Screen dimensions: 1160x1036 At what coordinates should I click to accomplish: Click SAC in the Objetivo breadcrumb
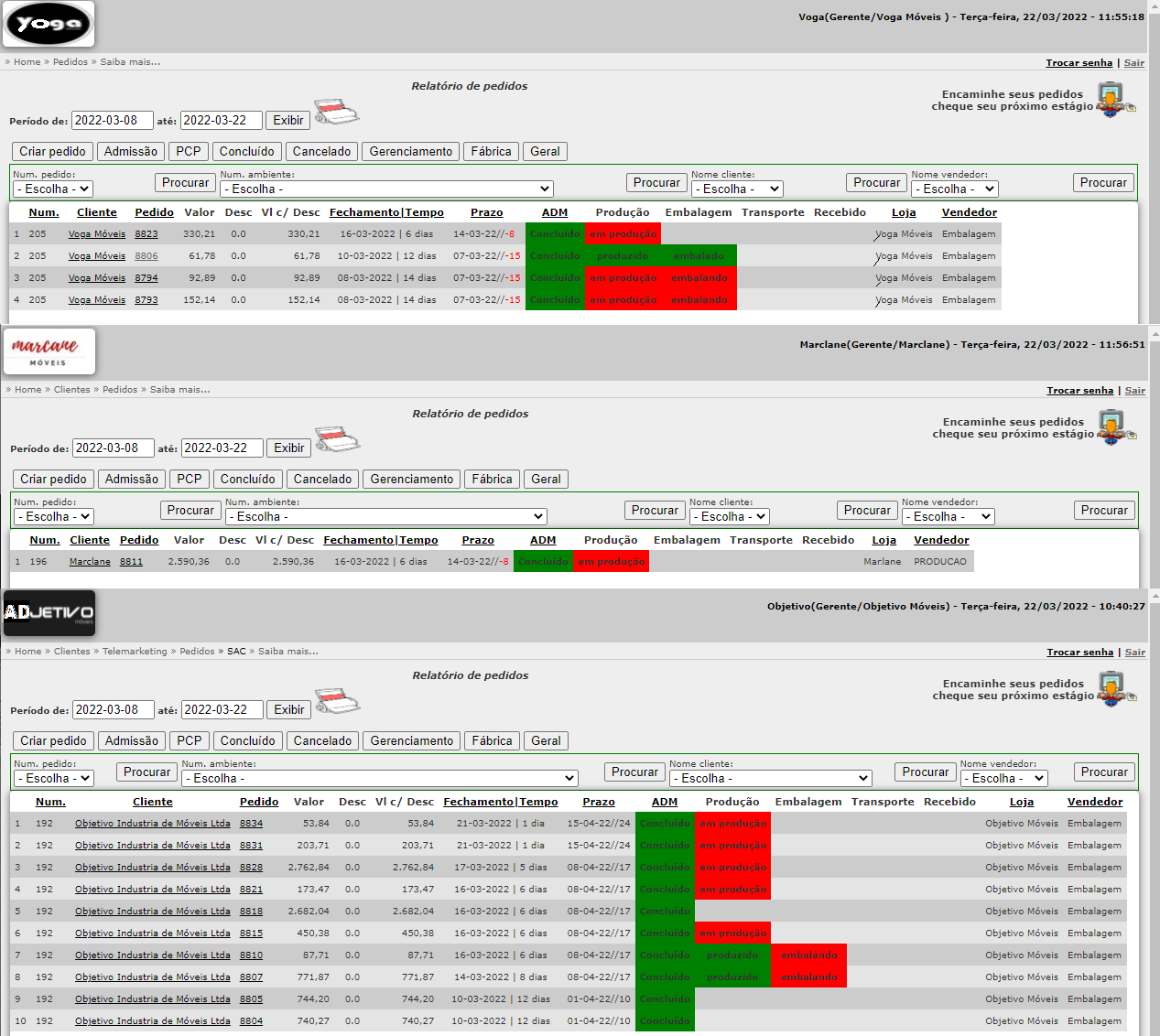tap(236, 652)
